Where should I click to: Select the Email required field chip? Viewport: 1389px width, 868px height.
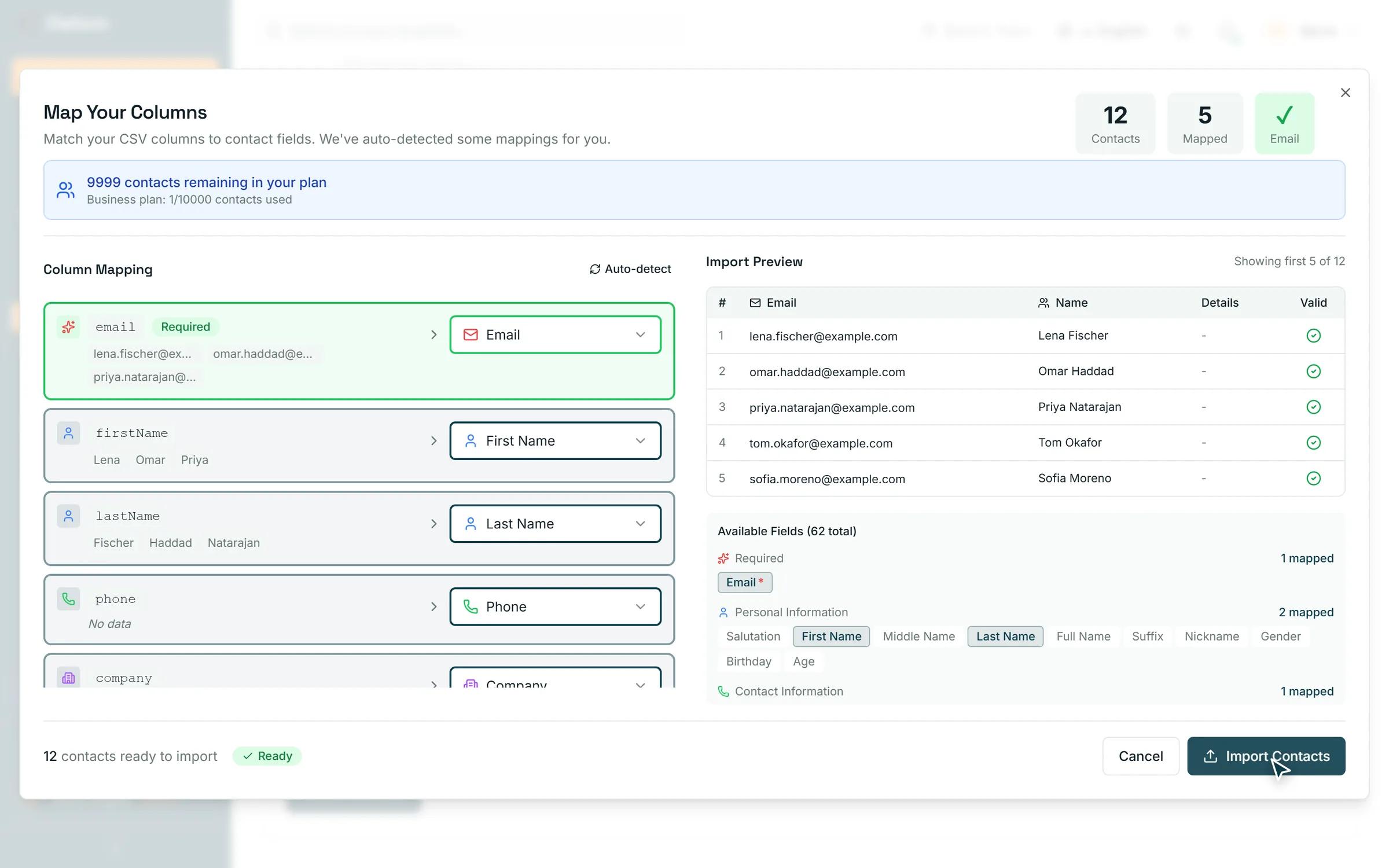[744, 582]
